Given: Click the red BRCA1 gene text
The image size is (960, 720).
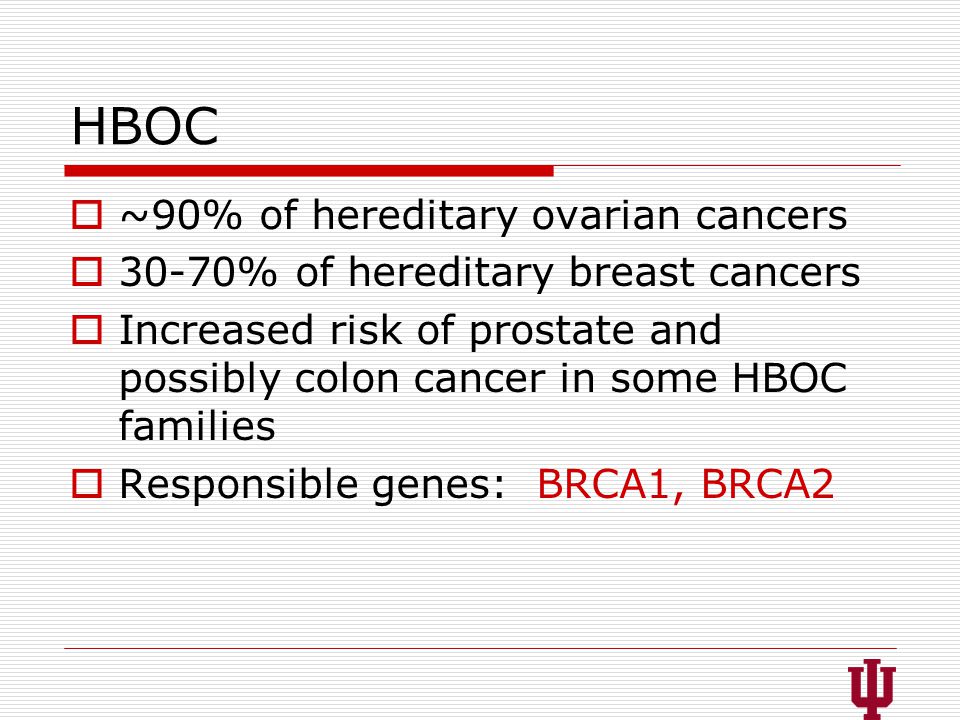Looking at the screenshot, I should click(603, 484).
